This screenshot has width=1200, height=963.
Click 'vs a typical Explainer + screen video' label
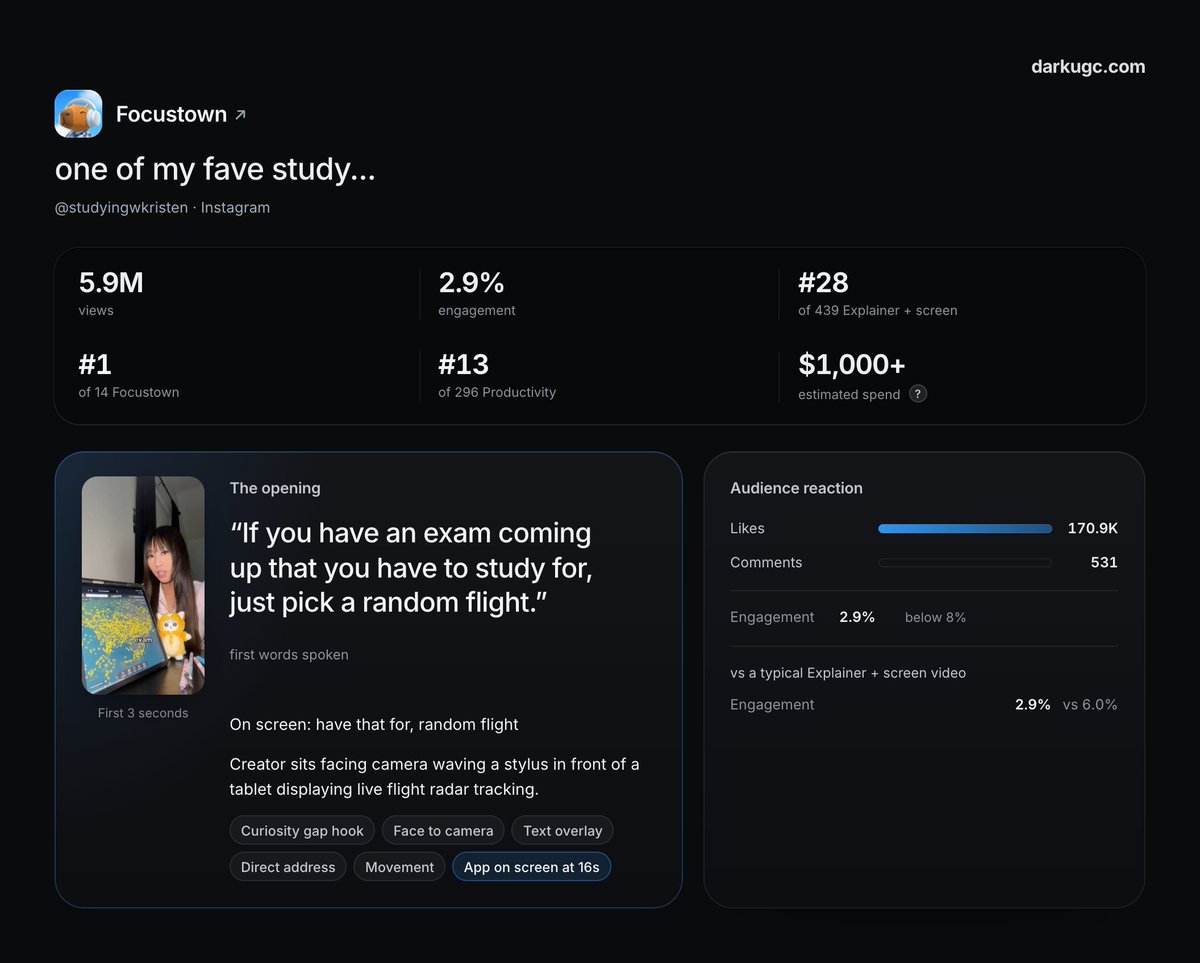(x=848, y=673)
